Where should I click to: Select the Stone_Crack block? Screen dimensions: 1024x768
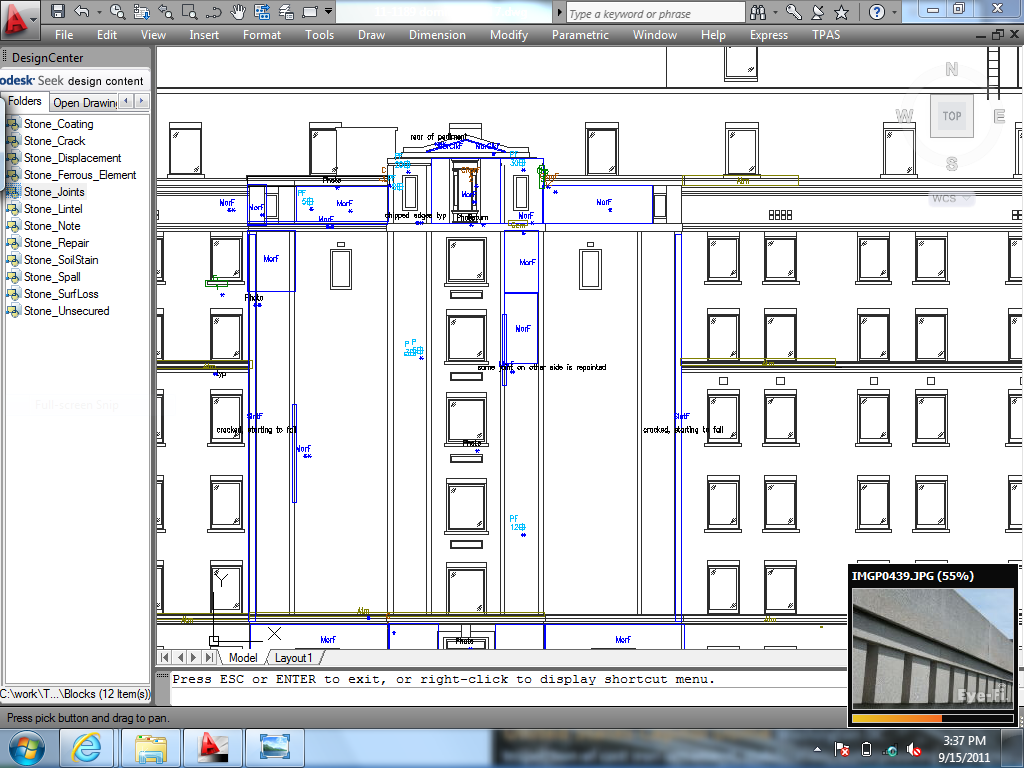pyautogui.click(x=54, y=141)
